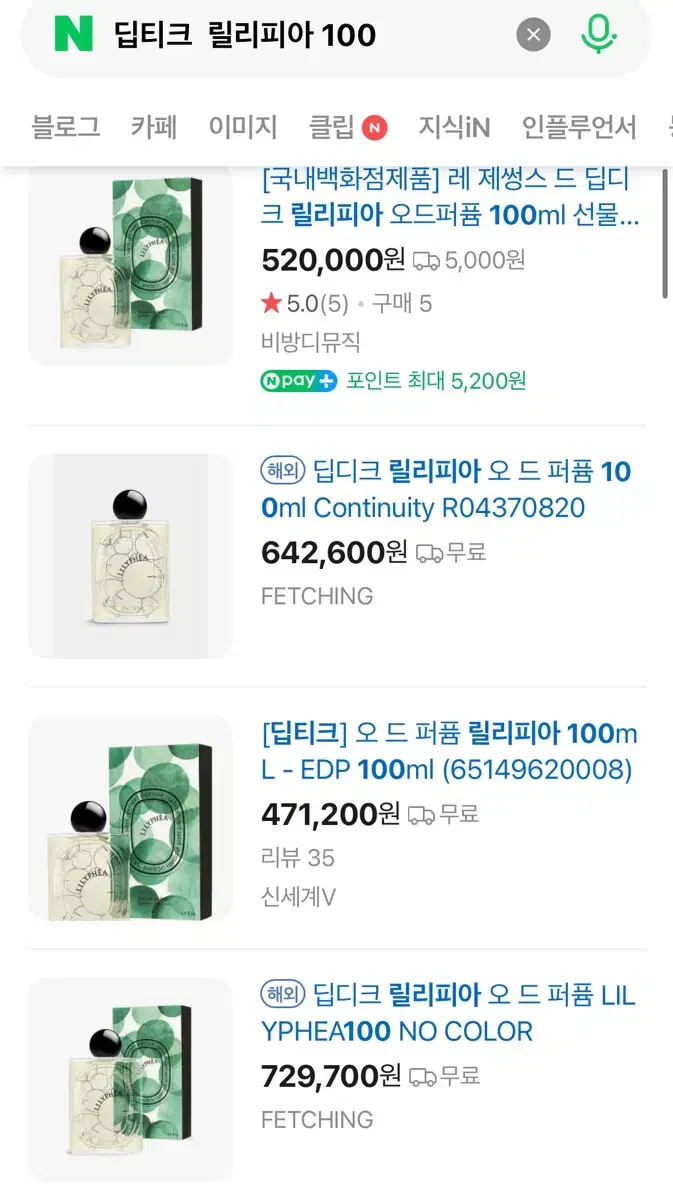Image resolution: width=673 pixels, height=1200 pixels.
Task: Clear the search text with X button
Action: (533, 35)
